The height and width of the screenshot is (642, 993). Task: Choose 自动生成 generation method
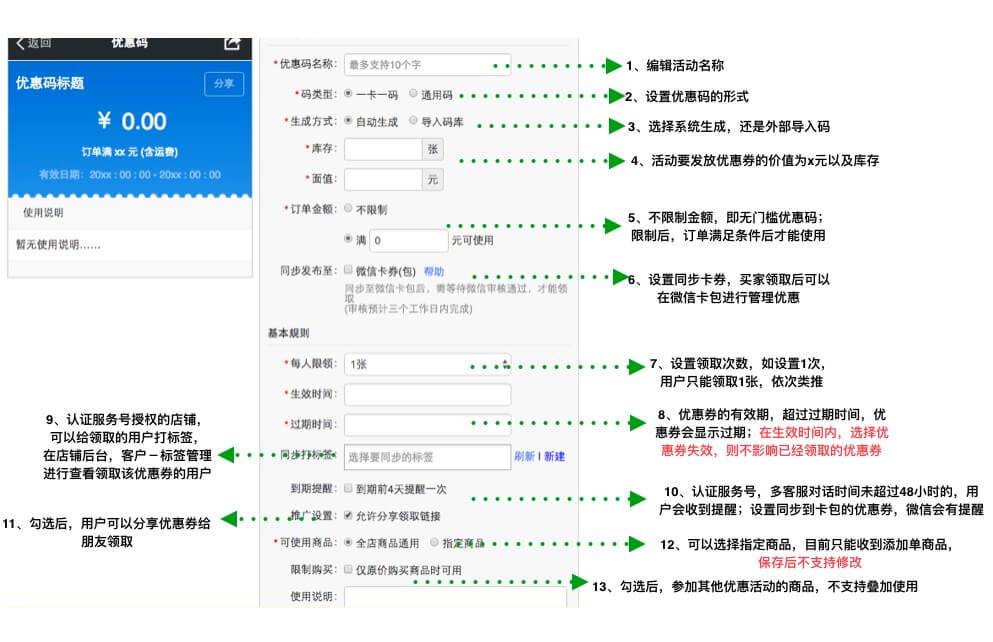(x=348, y=120)
